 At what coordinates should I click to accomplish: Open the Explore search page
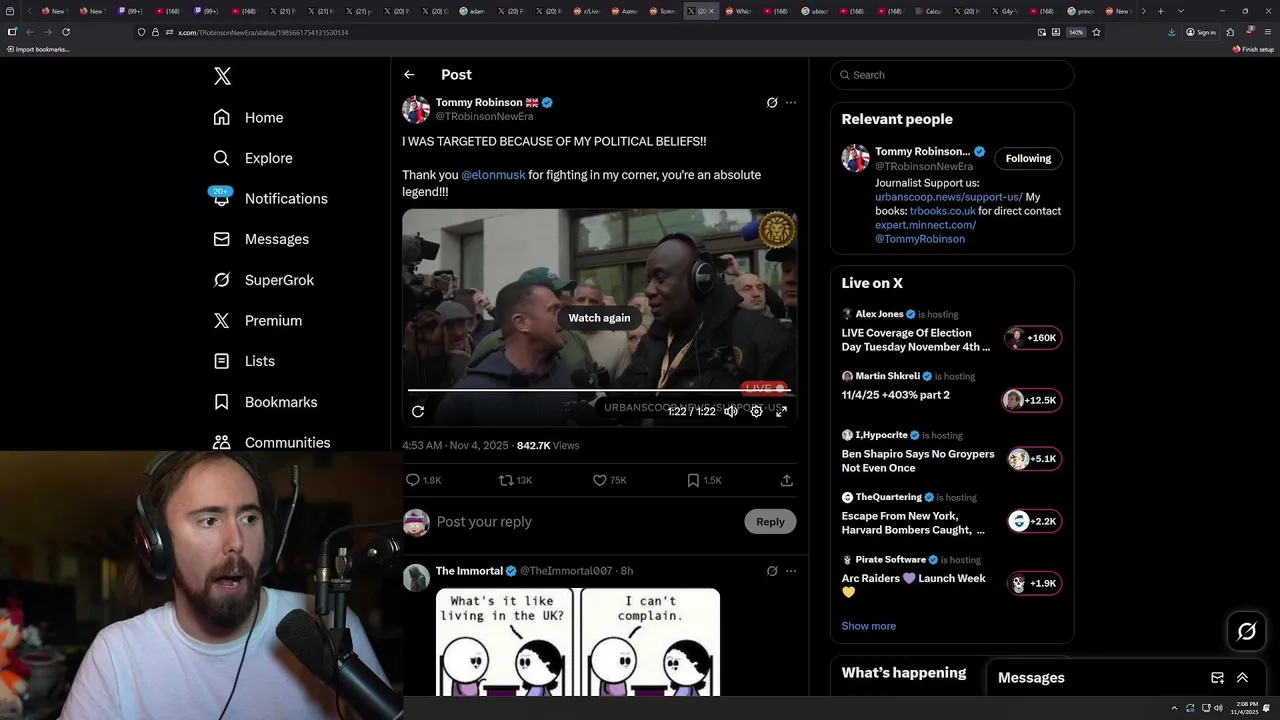[252, 158]
